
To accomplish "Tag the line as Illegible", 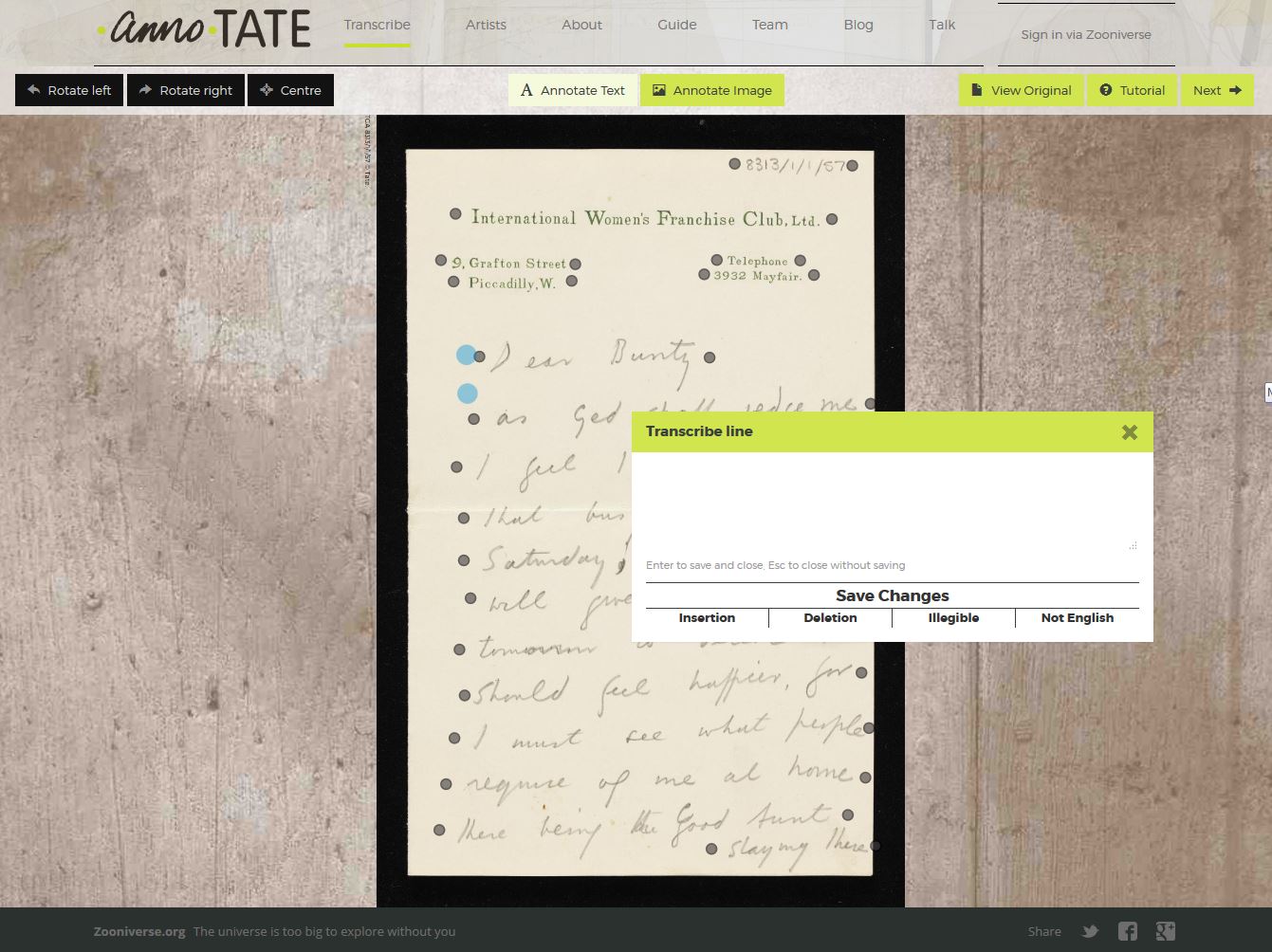I will coord(953,618).
